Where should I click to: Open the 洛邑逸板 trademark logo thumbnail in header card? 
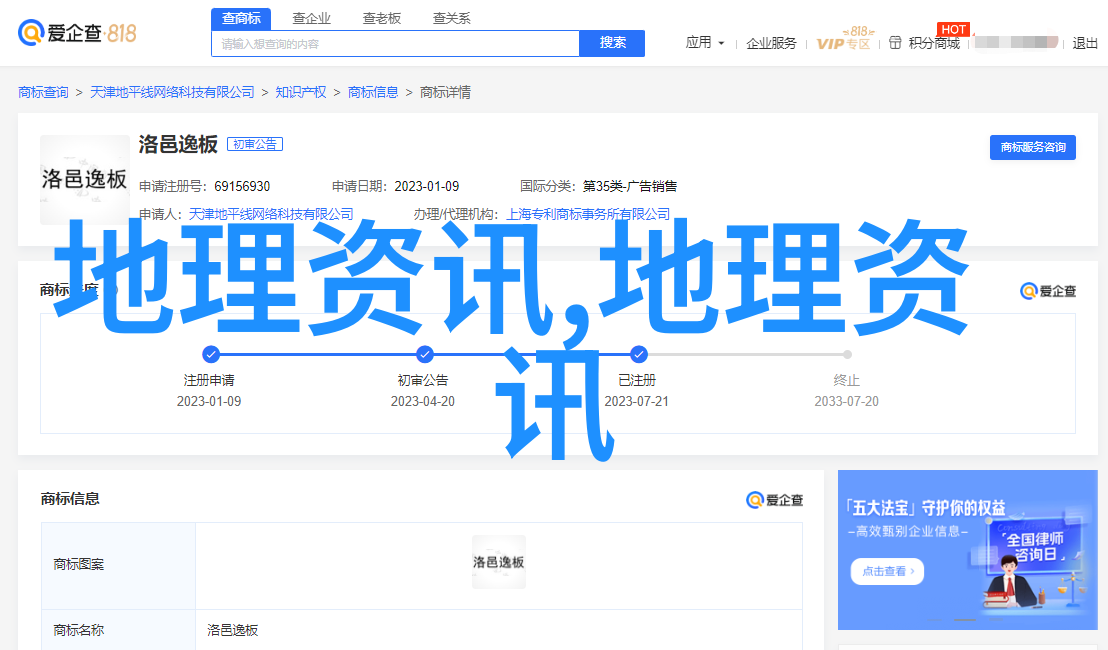85,179
